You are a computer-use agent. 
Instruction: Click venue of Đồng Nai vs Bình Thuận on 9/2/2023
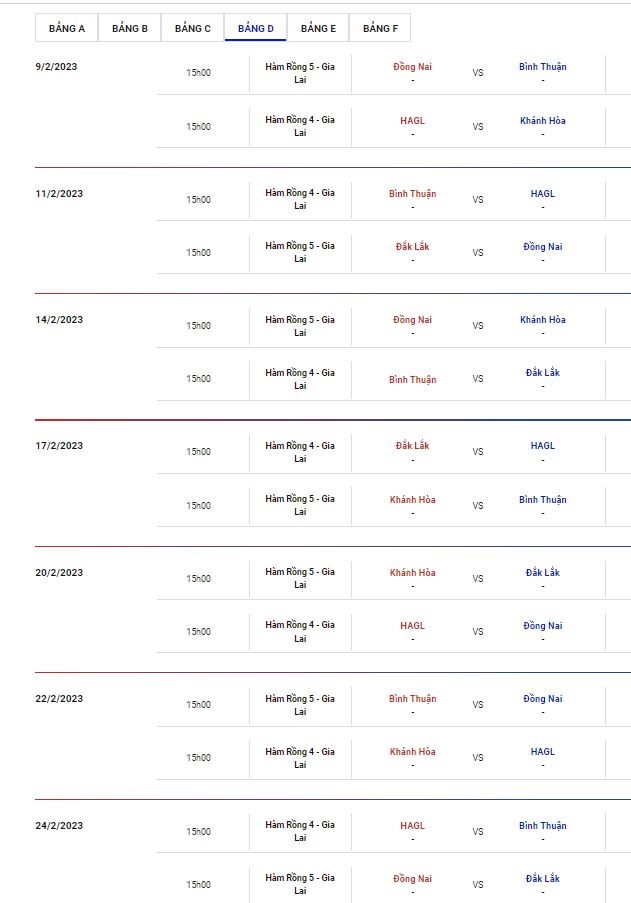300,73
